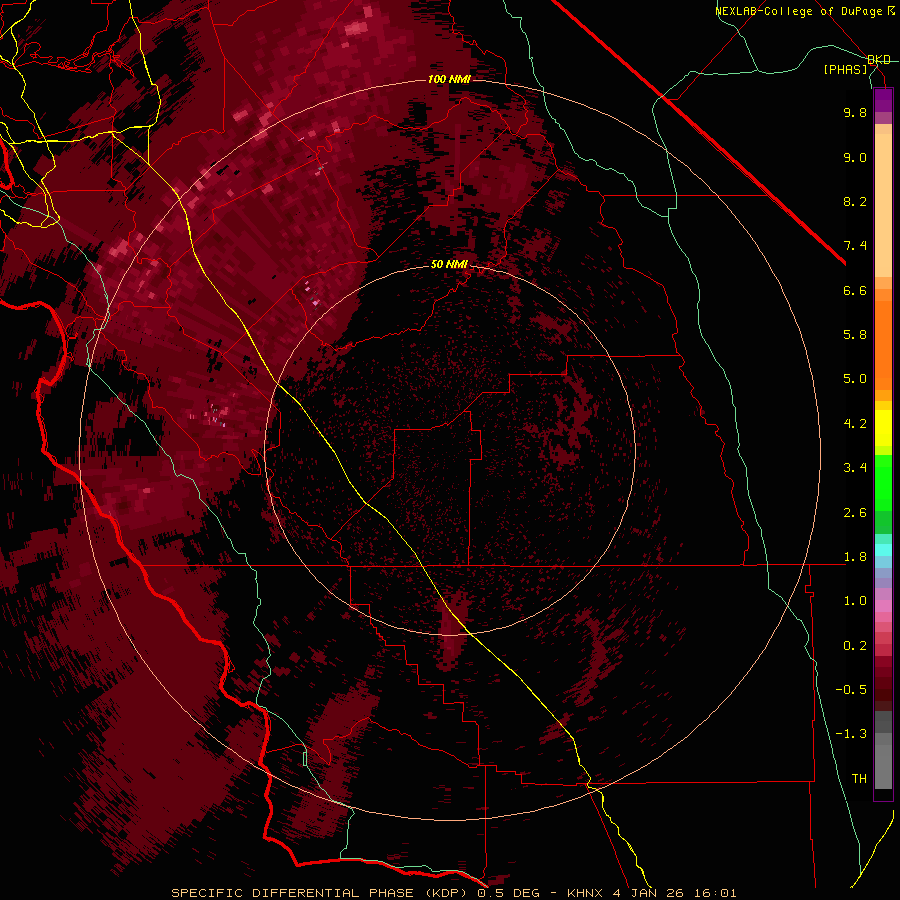
Task: Click the 5.0 value on the color scale
Action: pyautogui.click(x=855, y=379)
